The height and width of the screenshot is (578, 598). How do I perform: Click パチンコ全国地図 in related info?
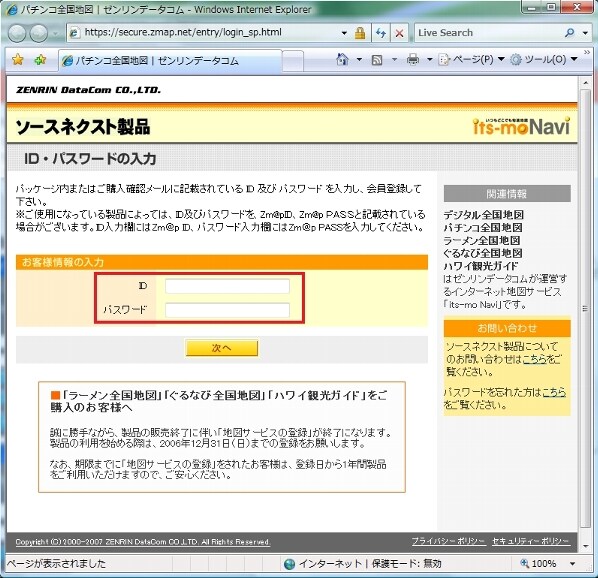pyautogui.click(x=483, y=228)
